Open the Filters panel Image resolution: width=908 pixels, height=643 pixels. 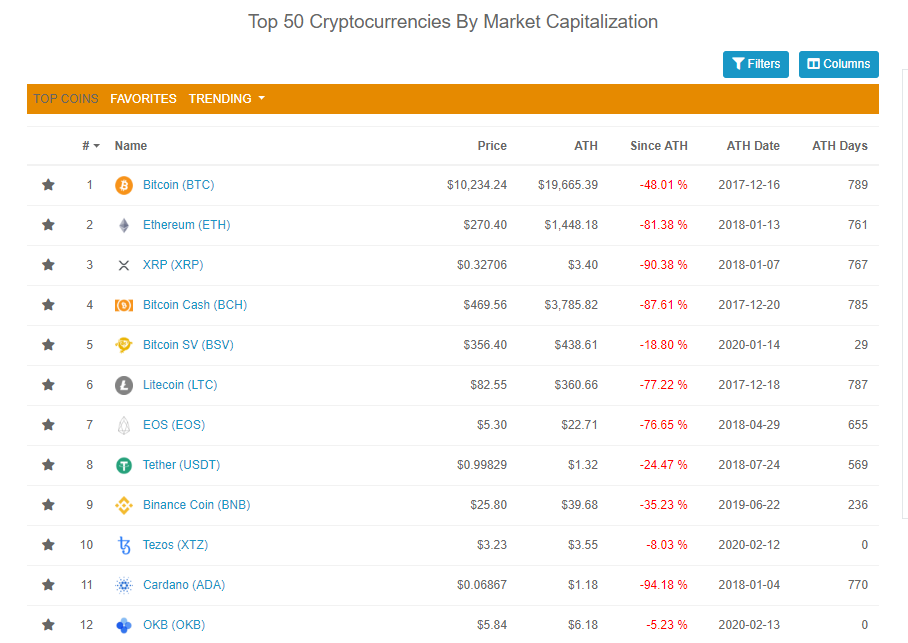coord(756,64)
